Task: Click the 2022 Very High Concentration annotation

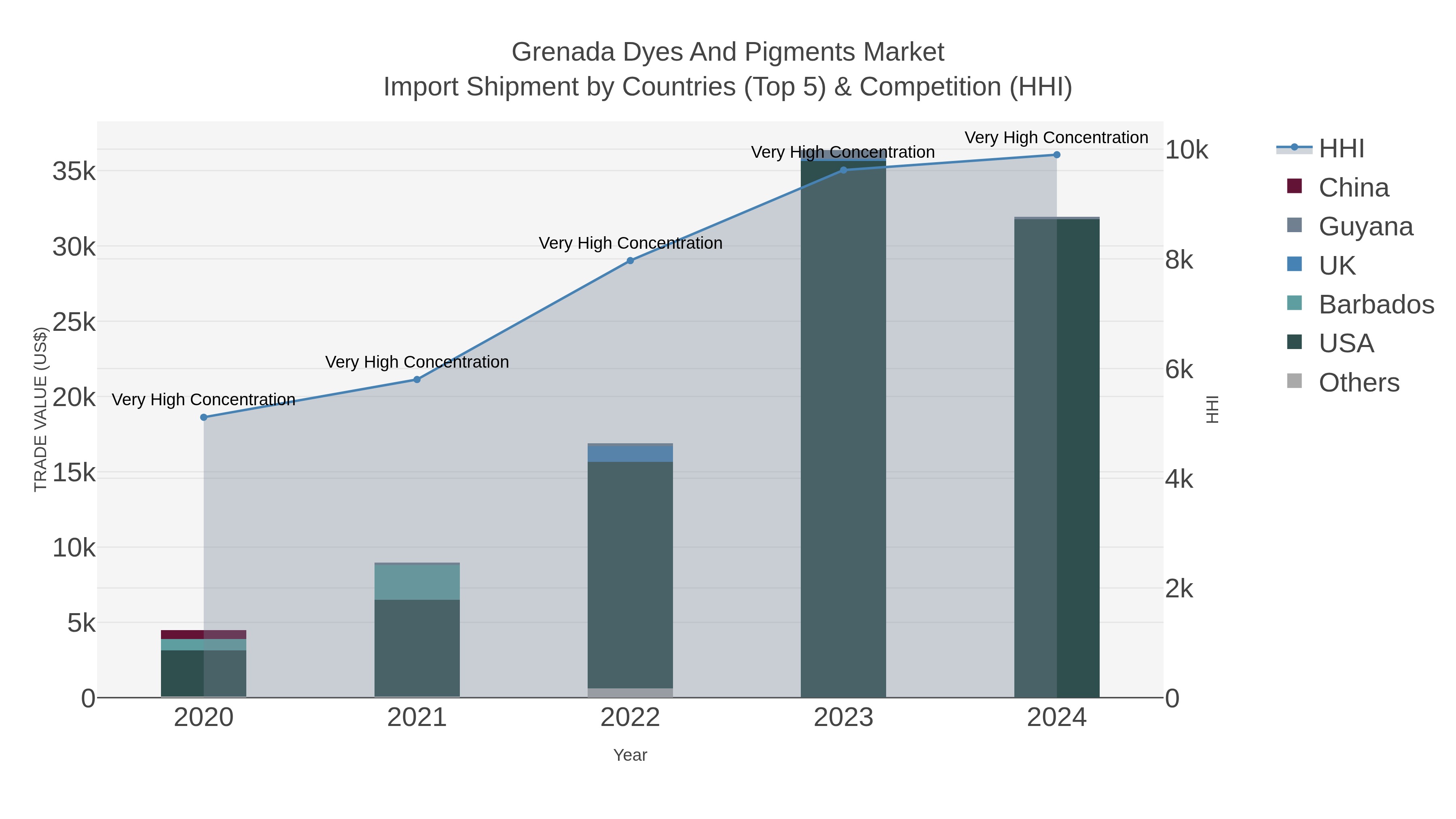Action: (630, 243)
